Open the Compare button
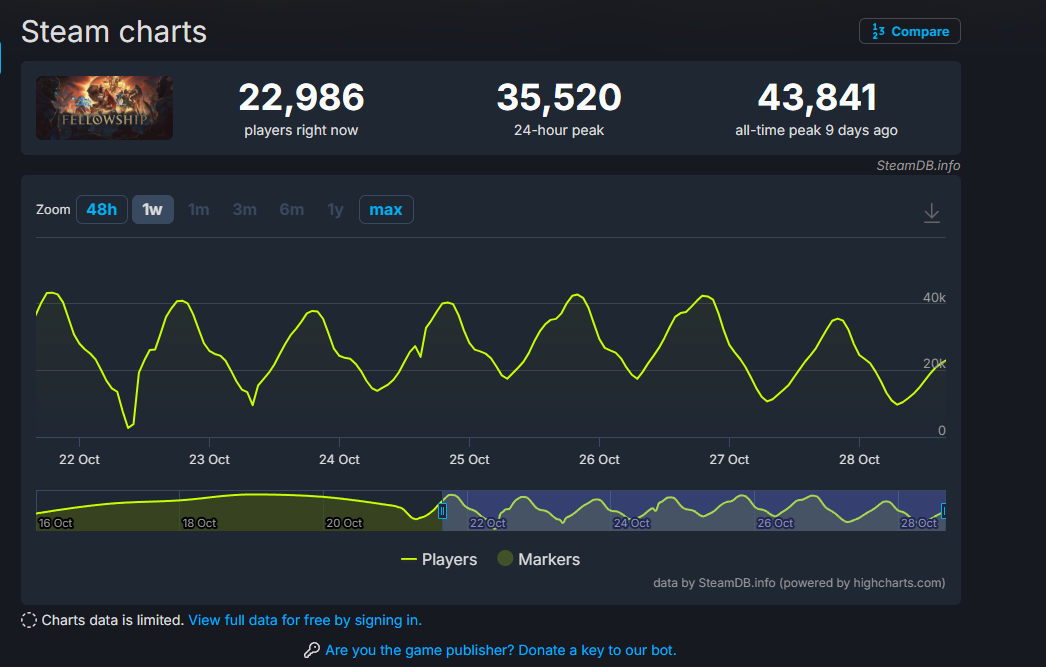 (909, 31)
